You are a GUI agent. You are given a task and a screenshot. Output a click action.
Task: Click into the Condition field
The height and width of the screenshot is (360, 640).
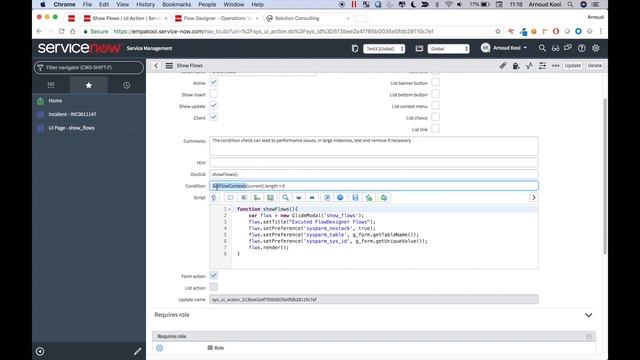pyautogui.click(x=373, y=186)
